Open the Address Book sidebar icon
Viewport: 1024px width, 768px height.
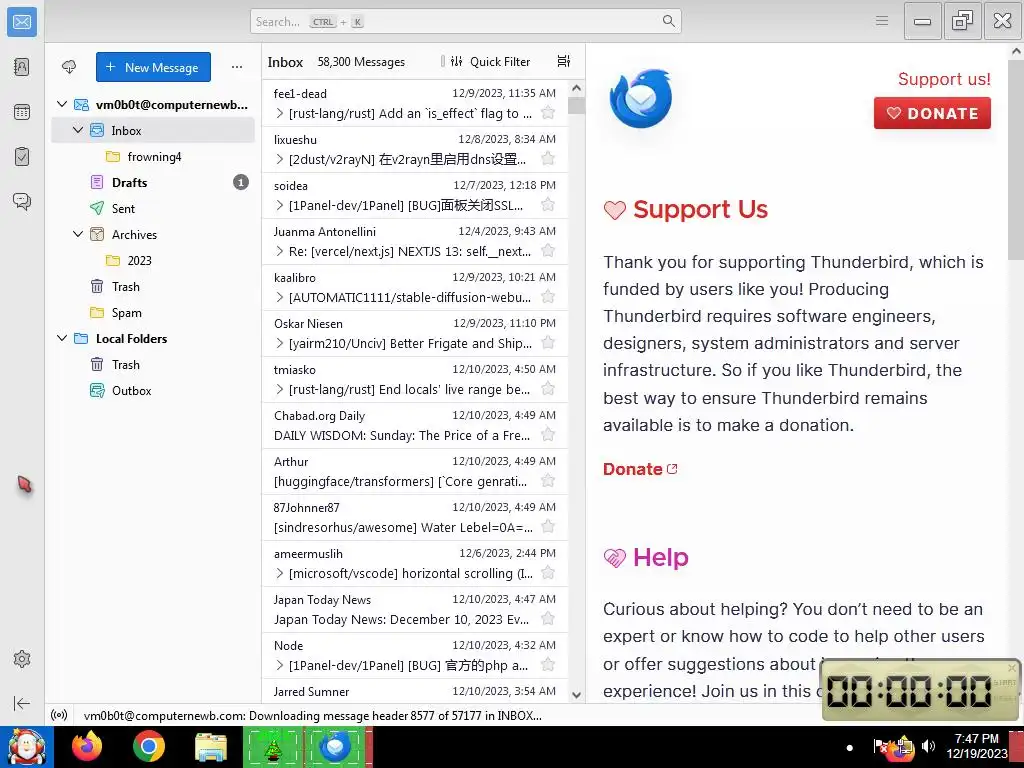(x=22, y=67)
